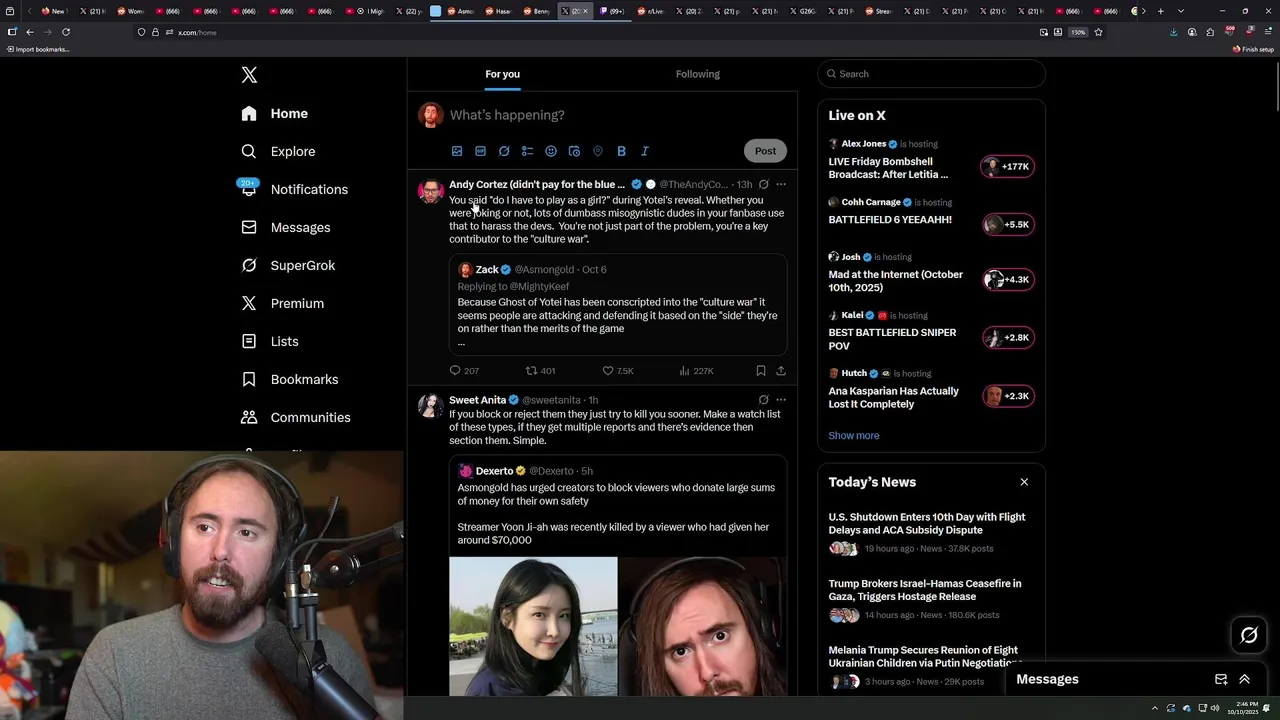Repost Andy Cortez's post
The height and width of the screenshot is (720, 1280).
[x=540, y=371]
